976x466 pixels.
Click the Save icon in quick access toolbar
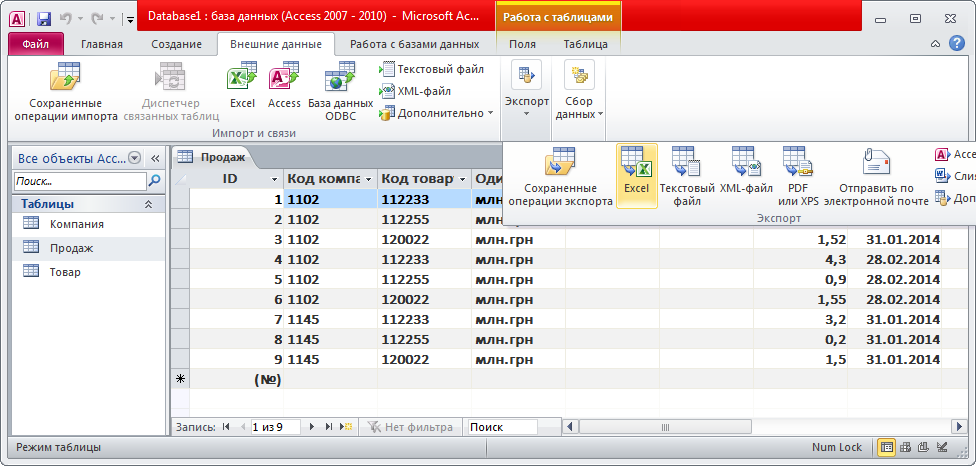(x=44, y=18)
